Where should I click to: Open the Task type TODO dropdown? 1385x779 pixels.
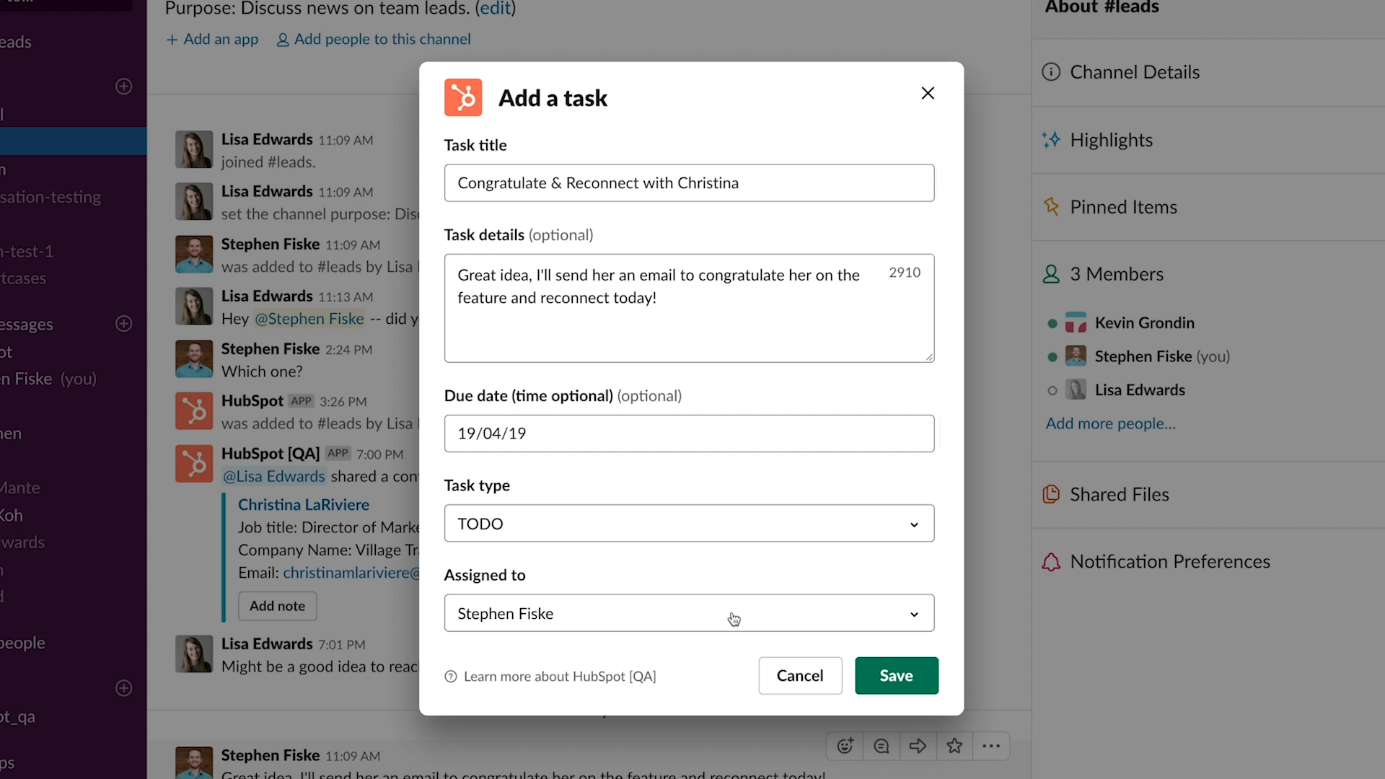click(x=689, y=524)
